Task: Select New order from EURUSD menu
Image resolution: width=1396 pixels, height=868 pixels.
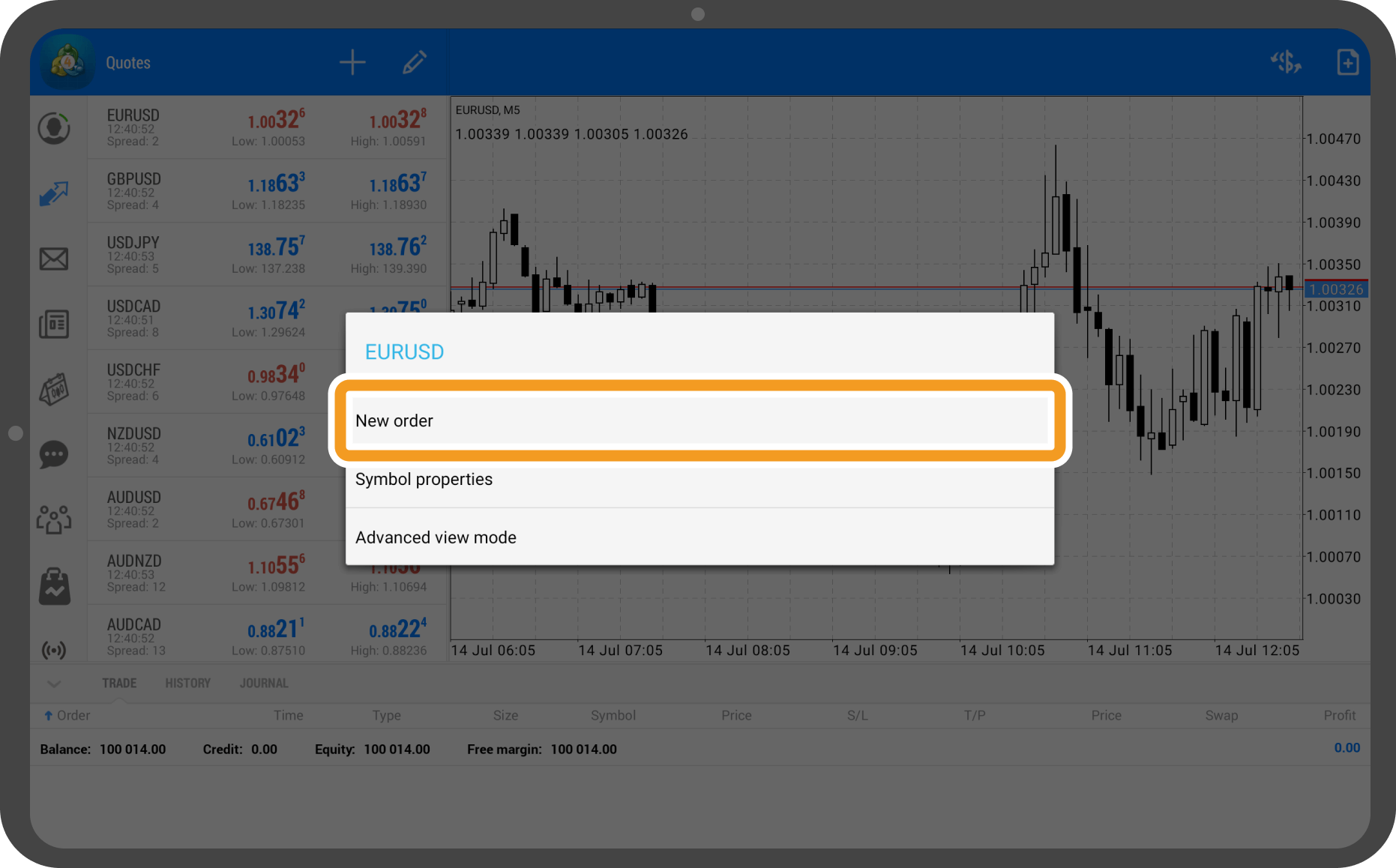Action: [x=699, y=421]
